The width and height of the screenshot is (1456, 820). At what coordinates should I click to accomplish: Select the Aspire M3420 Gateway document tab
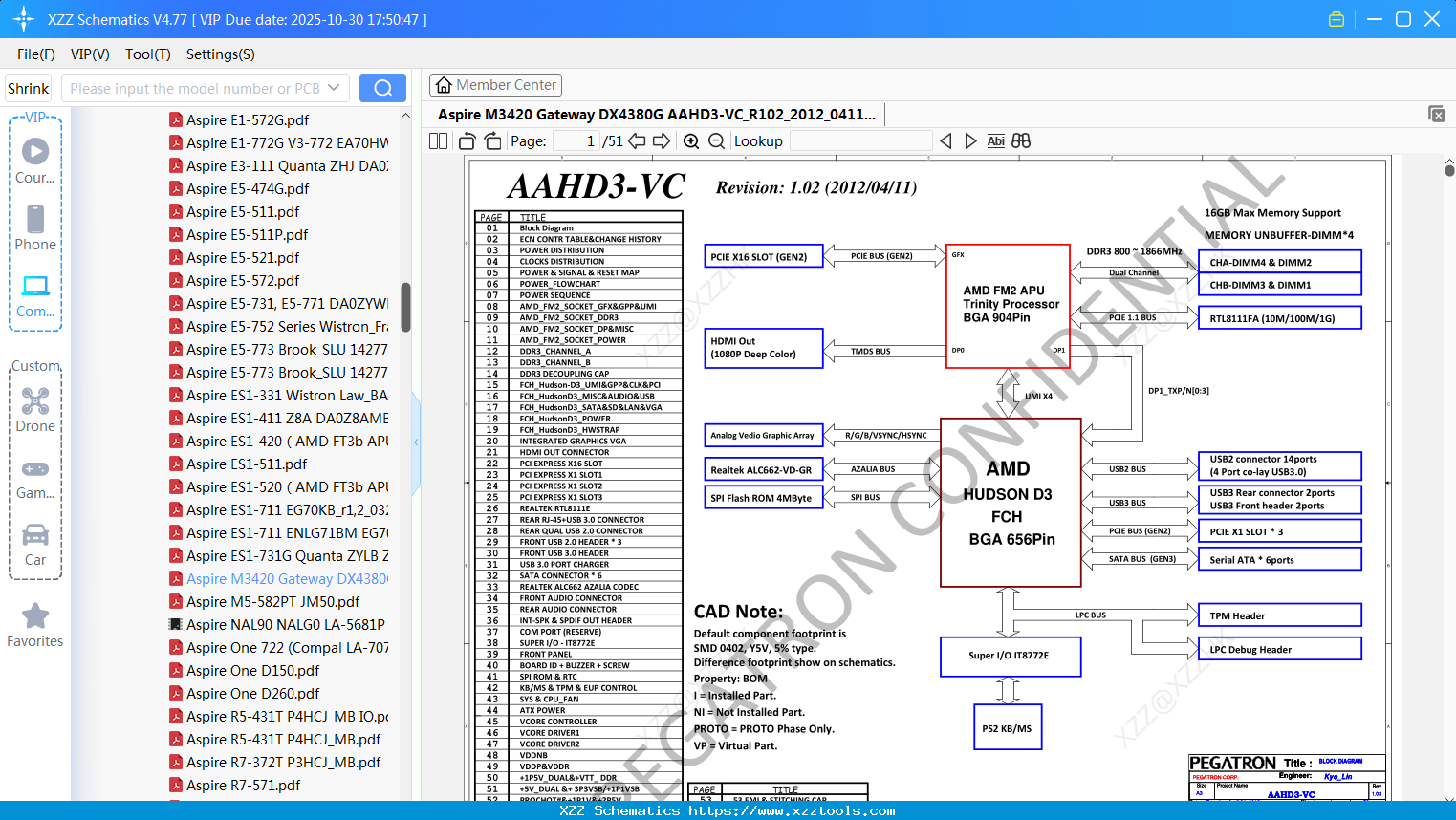[657, 115]
